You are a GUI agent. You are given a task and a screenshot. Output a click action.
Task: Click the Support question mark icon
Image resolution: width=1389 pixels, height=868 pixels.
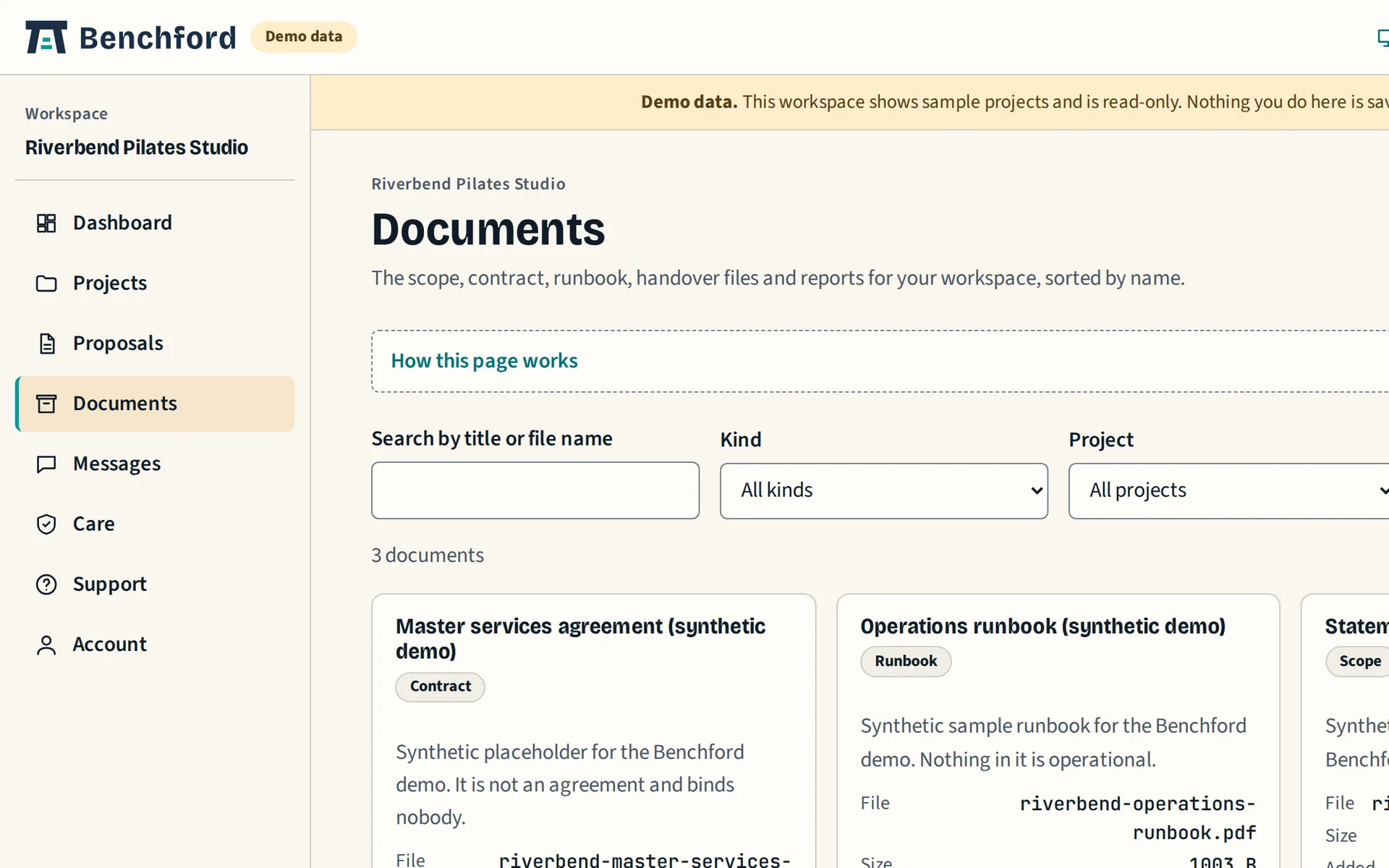[x=46, y=584]
